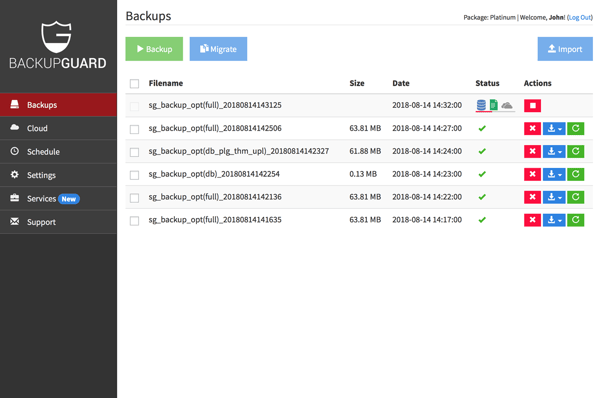This screenshot has width=600, height=398.
Task: Click the BackupGuard shield logo
Action: (56, 37)
